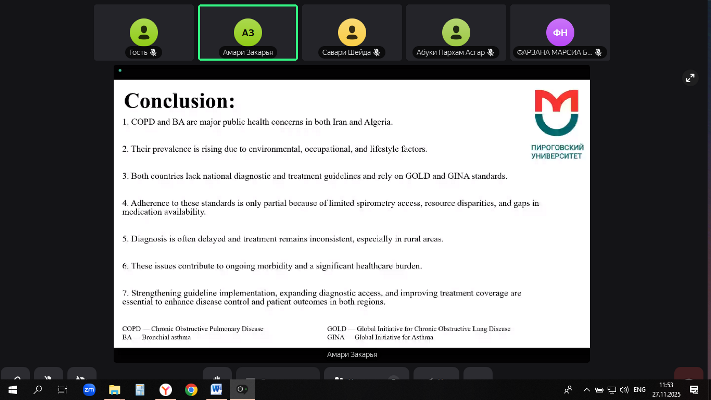Select the Севери Шейда participant tile
The height and width of the screenshot is (400, 711).
351,33
